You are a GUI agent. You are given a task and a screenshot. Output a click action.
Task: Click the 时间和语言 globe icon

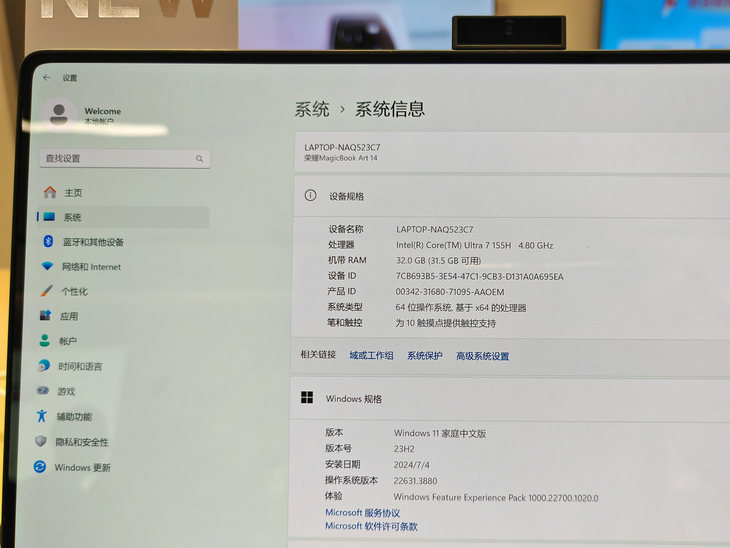(x=44, y=365)
